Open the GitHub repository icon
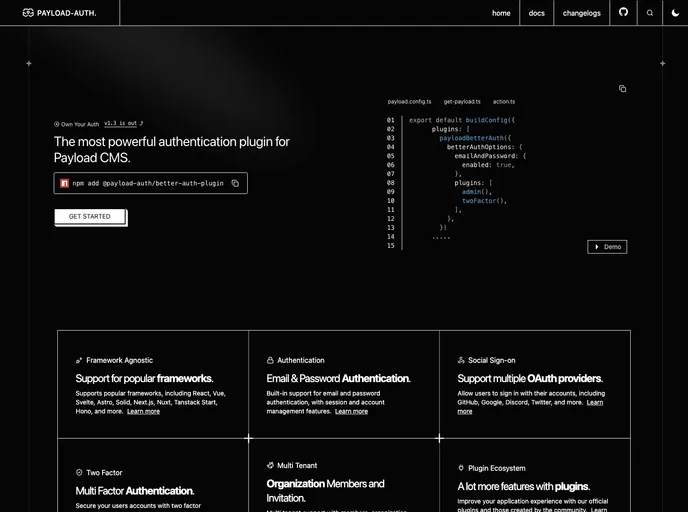The width and height of the screenshot is (688, 512). (x=623, y=12)
